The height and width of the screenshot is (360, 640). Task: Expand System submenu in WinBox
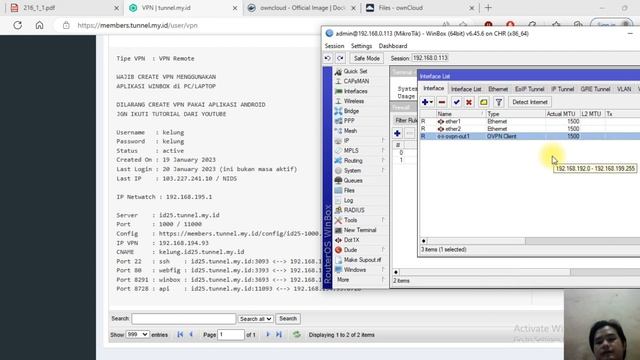point(359,171)
